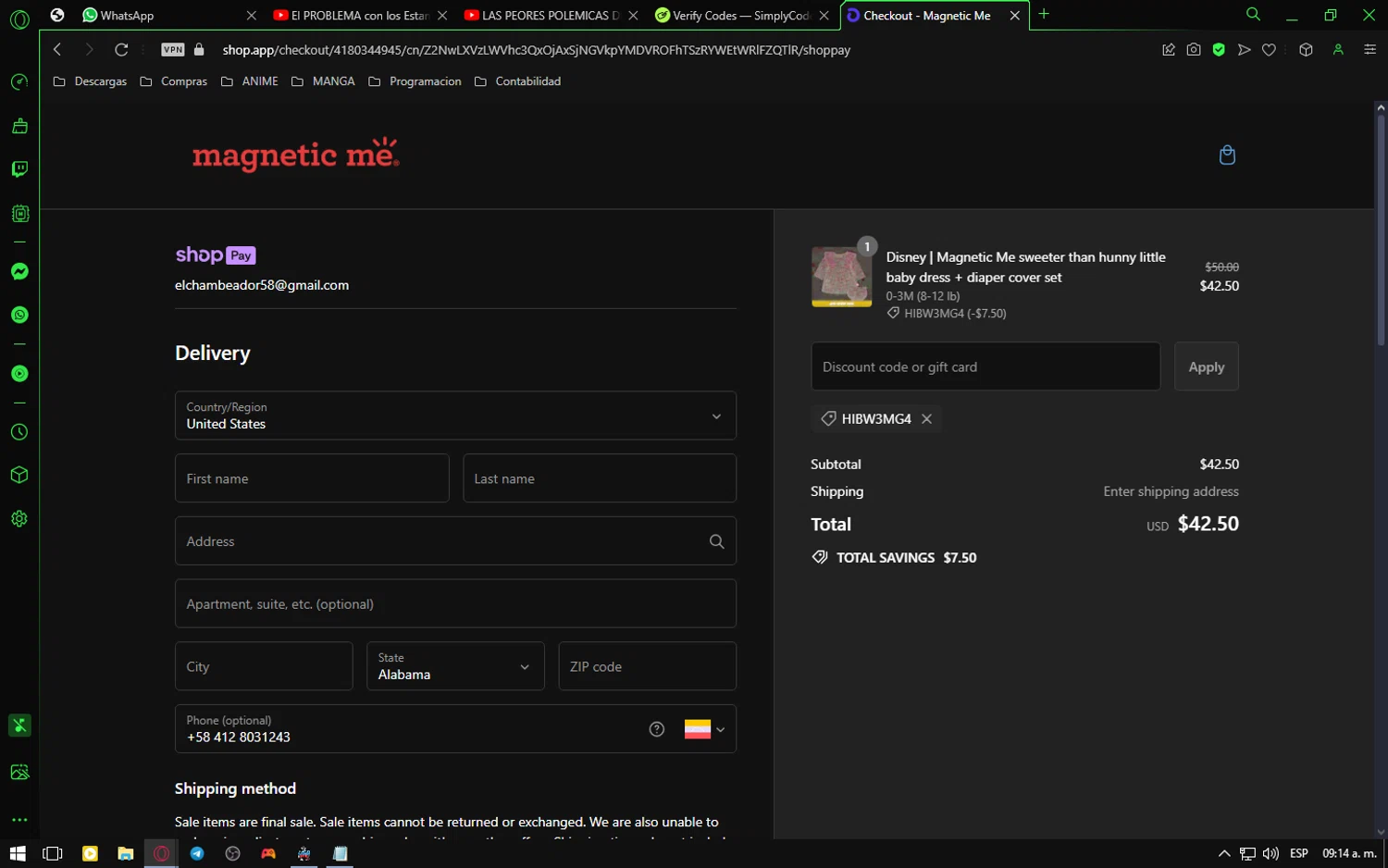Open Twitch panel in the sidebar

tap(19, 169)
